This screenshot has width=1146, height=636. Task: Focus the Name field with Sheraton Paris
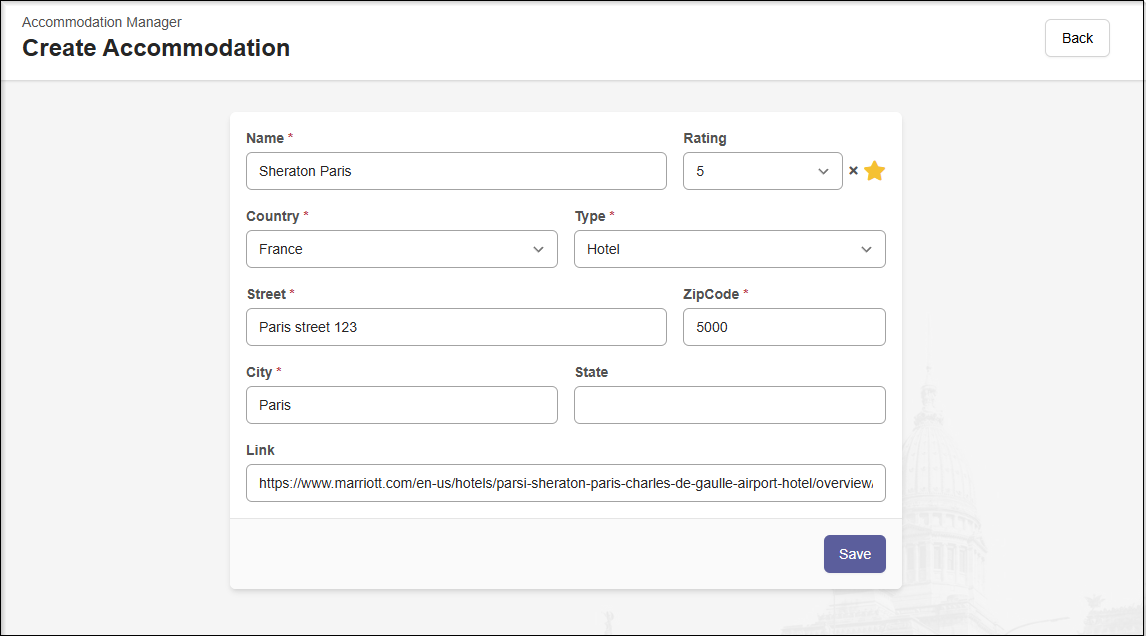456,171
